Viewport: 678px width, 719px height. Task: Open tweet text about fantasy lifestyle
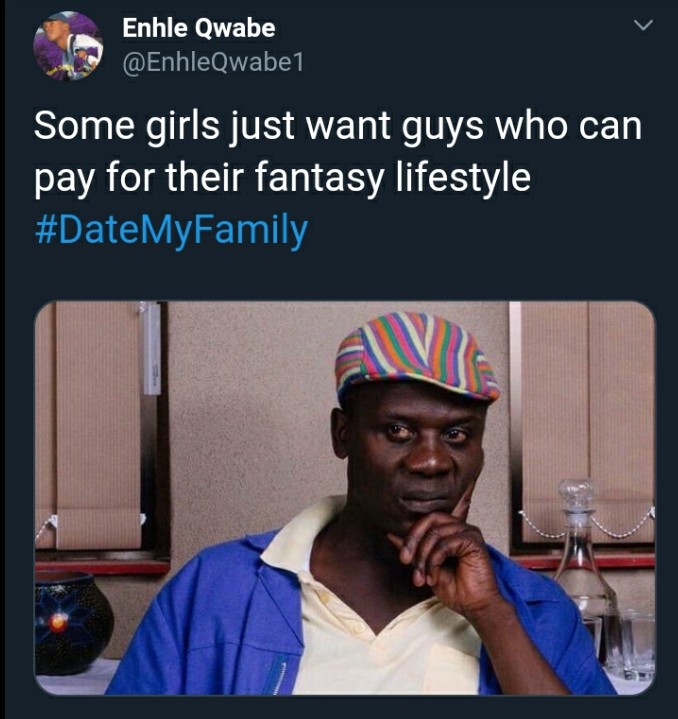(x=338, y=151)
